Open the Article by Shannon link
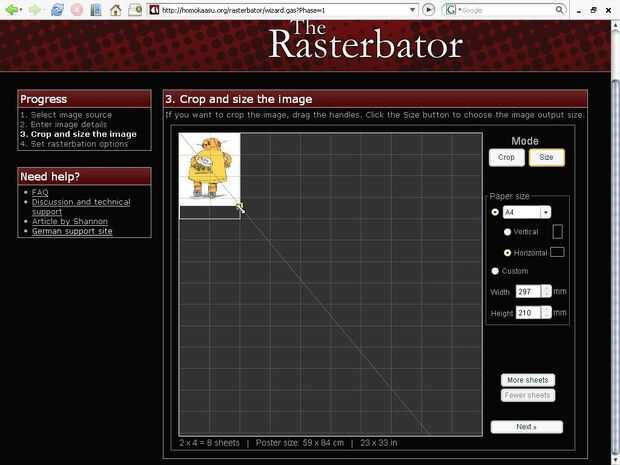This screenshot has height=465, width=620. pyautogui.click(x=70, y=221)
